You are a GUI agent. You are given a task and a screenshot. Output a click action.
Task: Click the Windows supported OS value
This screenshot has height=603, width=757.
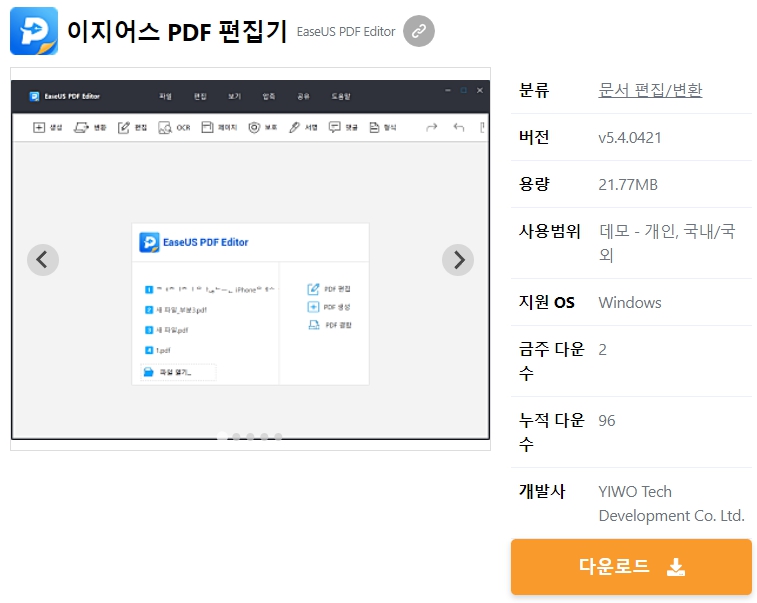[x=630, y=303]
